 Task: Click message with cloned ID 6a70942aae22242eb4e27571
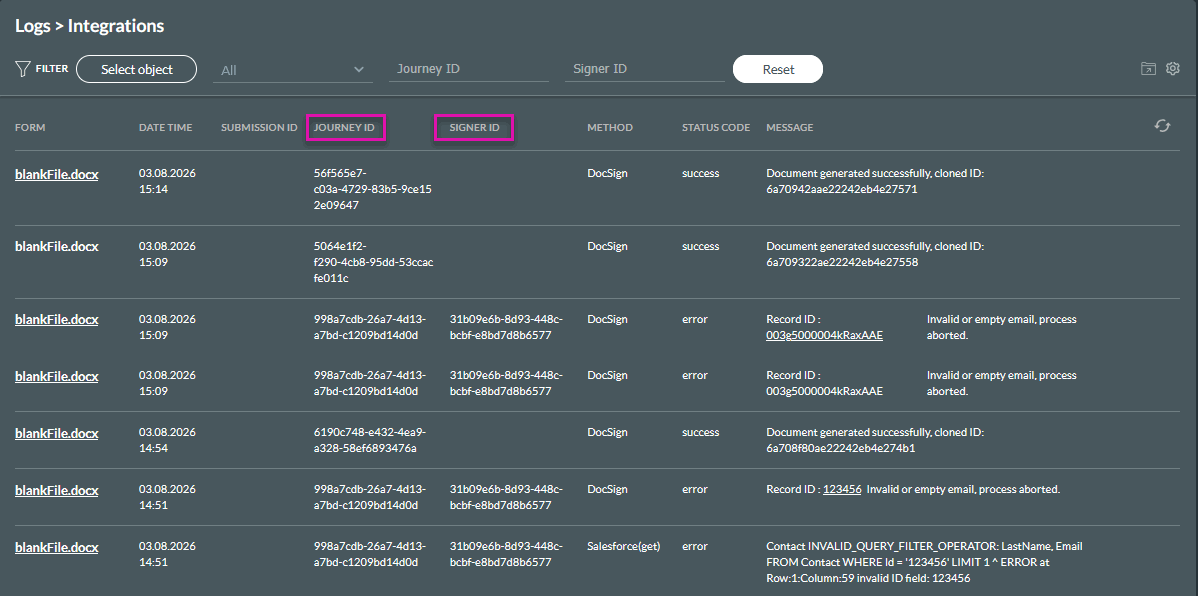(x=875, y=181)
